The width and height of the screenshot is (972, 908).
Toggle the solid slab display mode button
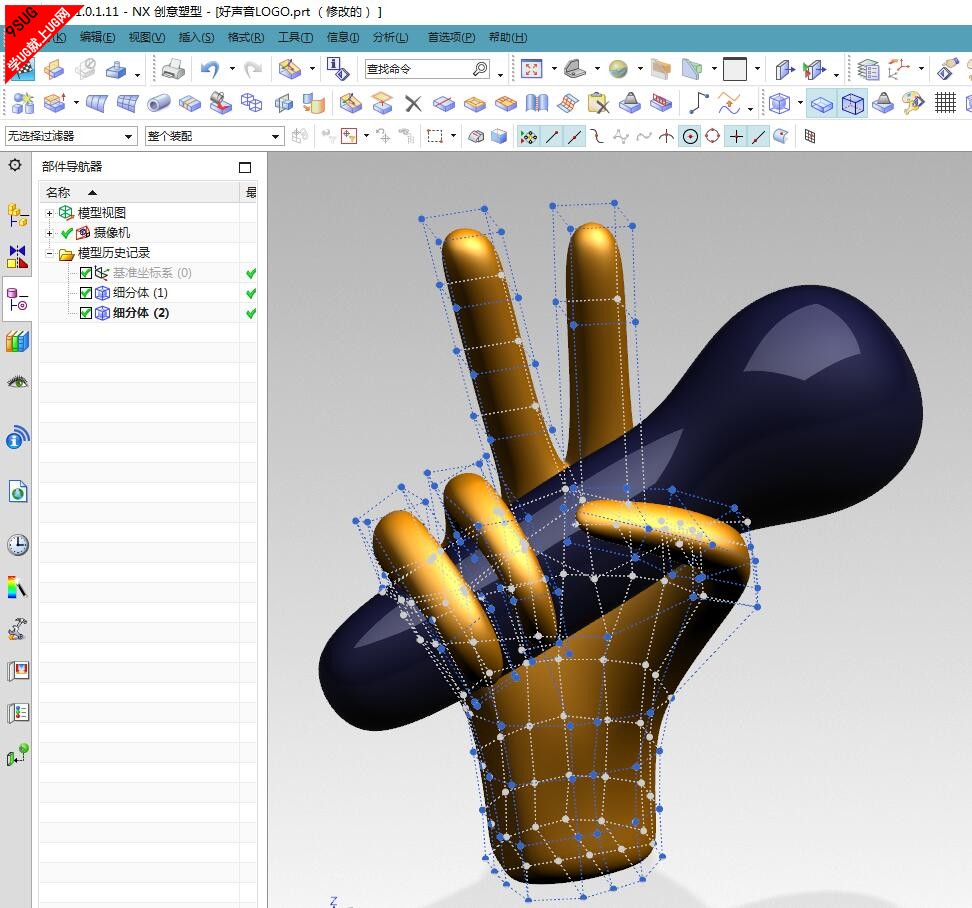(822, 103)
